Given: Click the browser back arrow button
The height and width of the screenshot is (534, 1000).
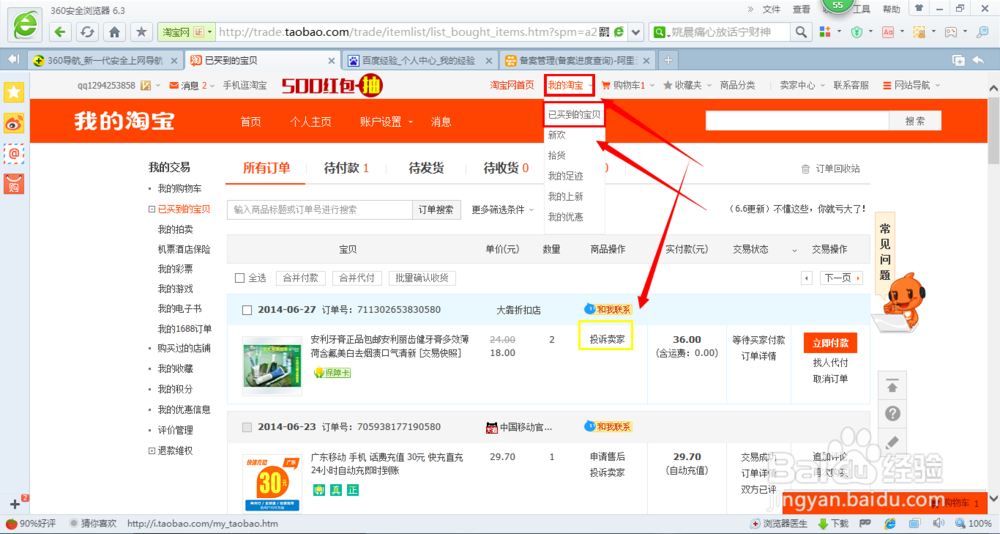Looking at the screenshot, I should click(x=60, y=31).
